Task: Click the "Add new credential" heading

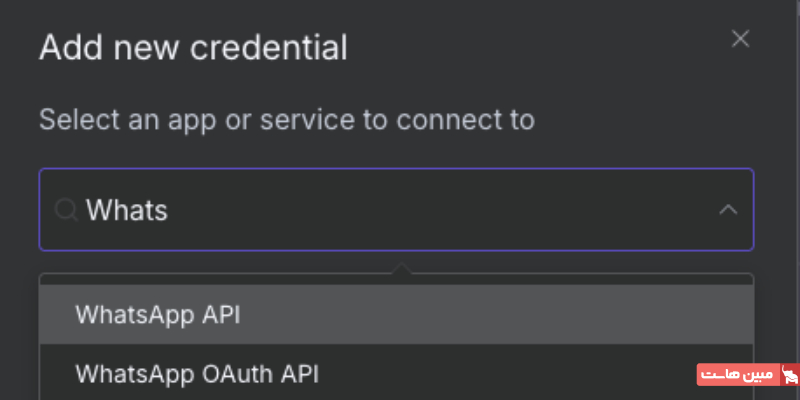Action: 193,47
